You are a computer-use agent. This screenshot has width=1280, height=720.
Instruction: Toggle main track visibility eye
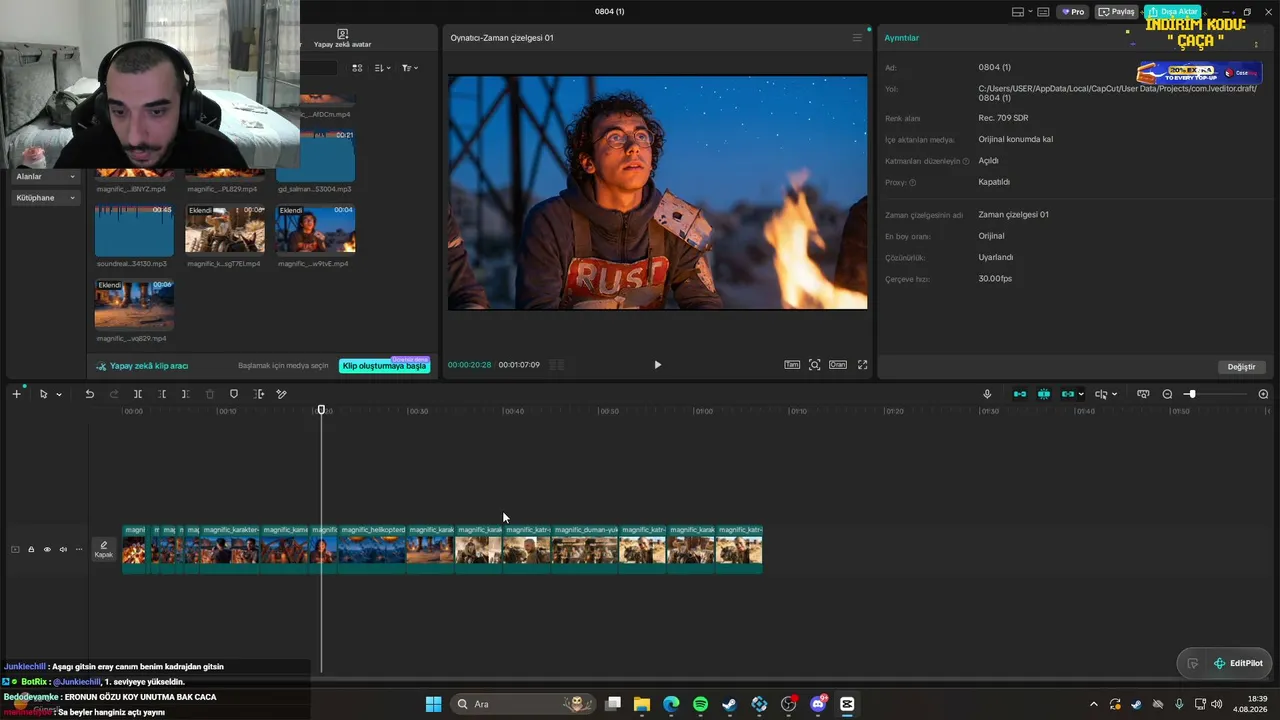[x=47, y=549]
